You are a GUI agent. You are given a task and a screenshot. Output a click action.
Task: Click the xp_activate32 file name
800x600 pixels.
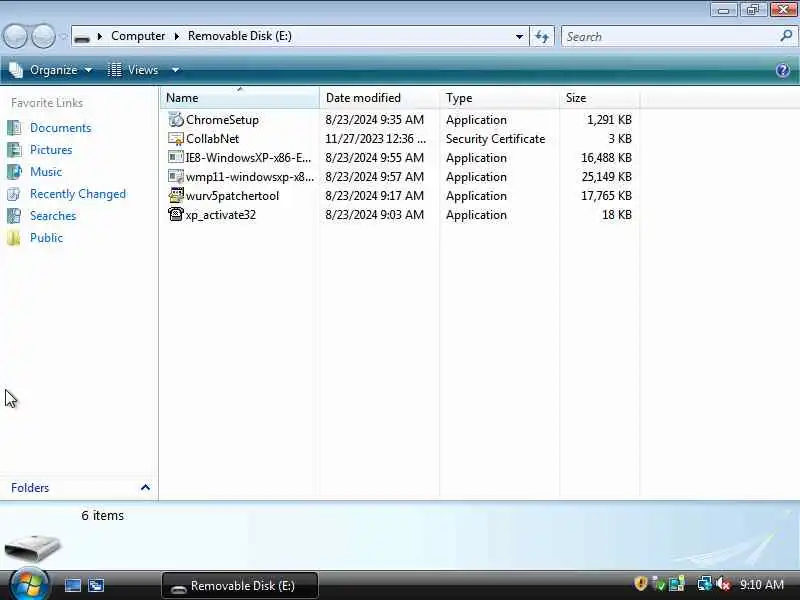pyautogui.click(x=221, y=215)
